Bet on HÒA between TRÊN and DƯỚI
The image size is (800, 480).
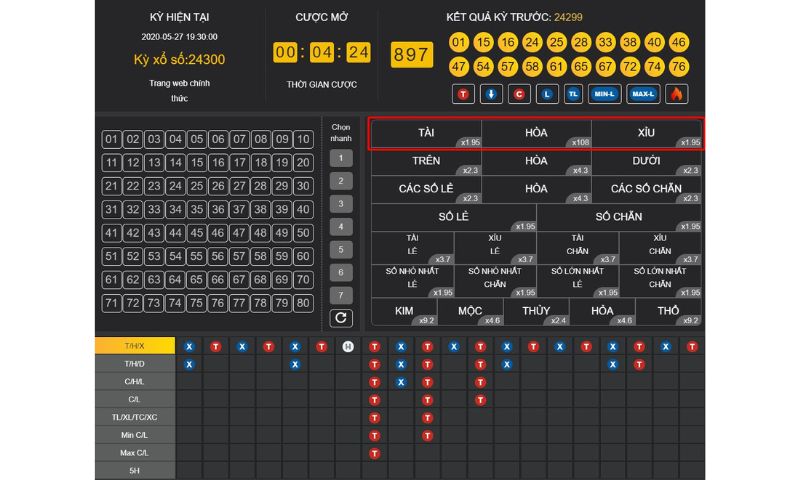(x=536, y=162)
